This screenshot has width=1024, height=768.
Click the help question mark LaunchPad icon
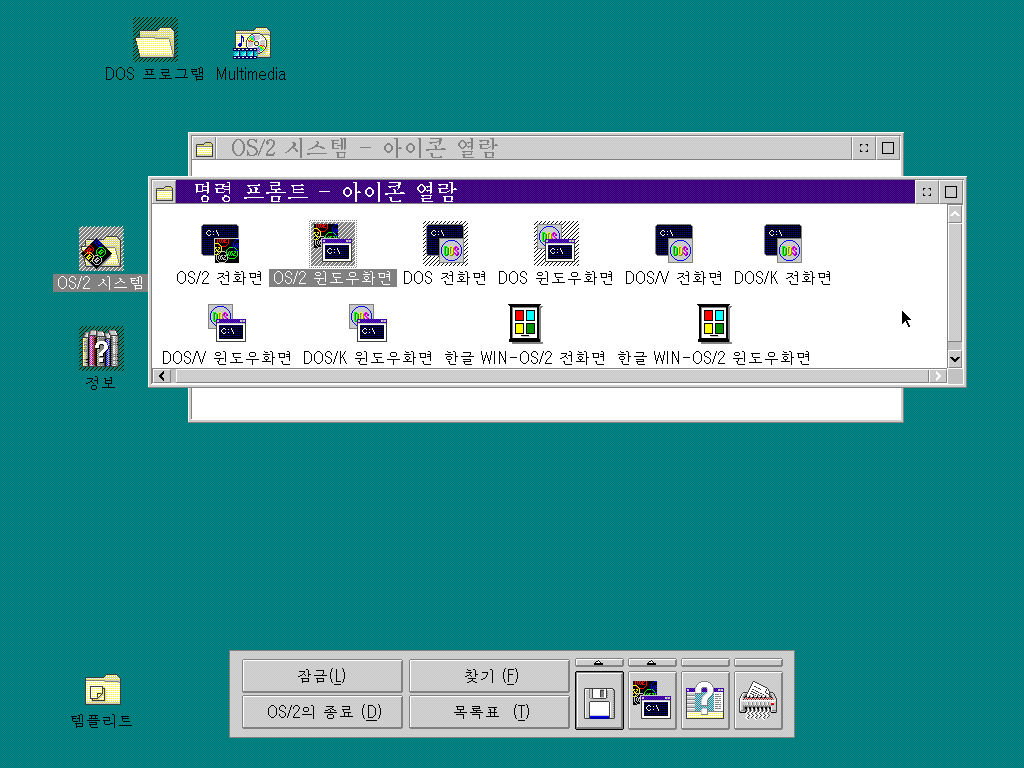click(x=705, y=701)
